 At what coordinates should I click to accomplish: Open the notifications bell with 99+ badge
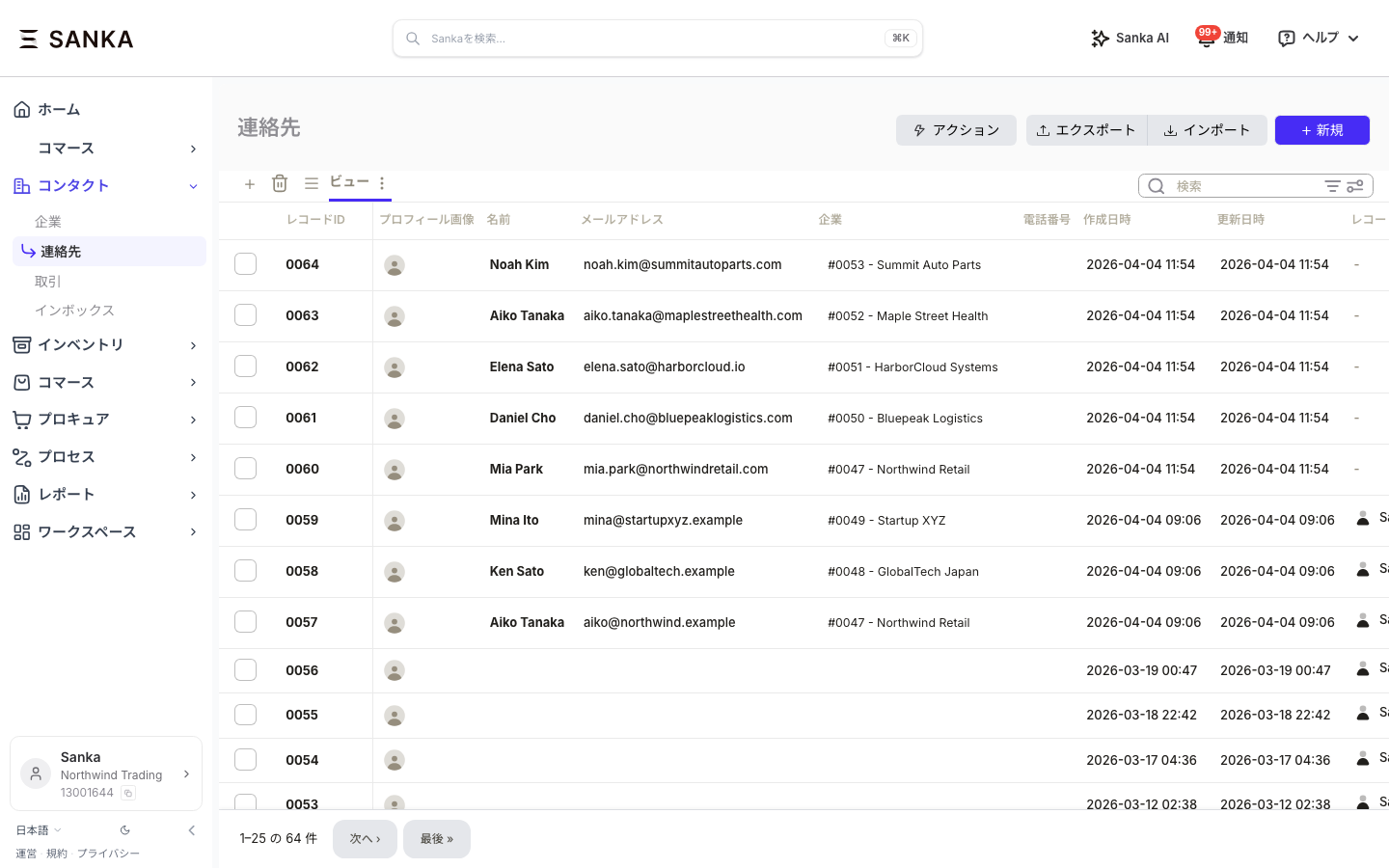[x=1207, y=39]
